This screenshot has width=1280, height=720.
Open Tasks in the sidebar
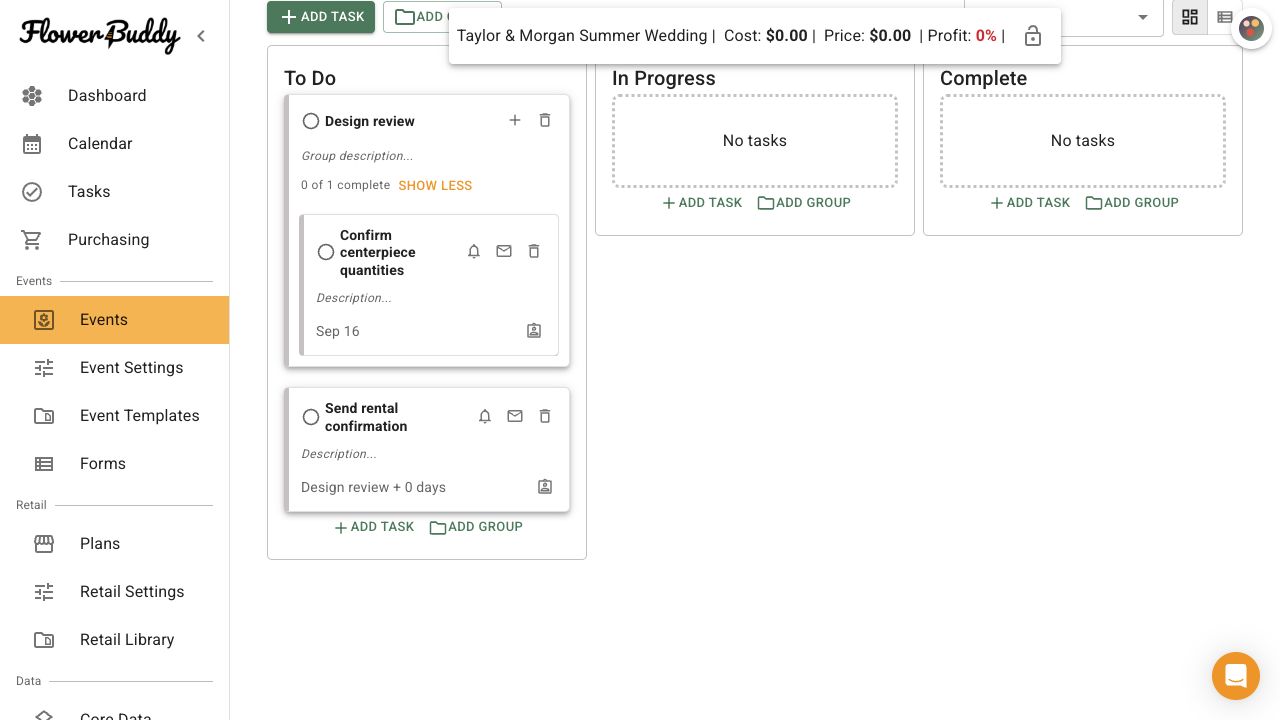click(x=114, y=192)
